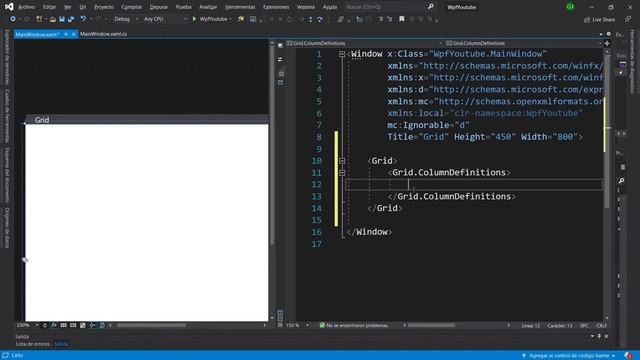The image size is (640, 360).
Task: Switch to the MainWindow.xaml.cs tab
Action: pyautogui.click(x=103, y=34)
